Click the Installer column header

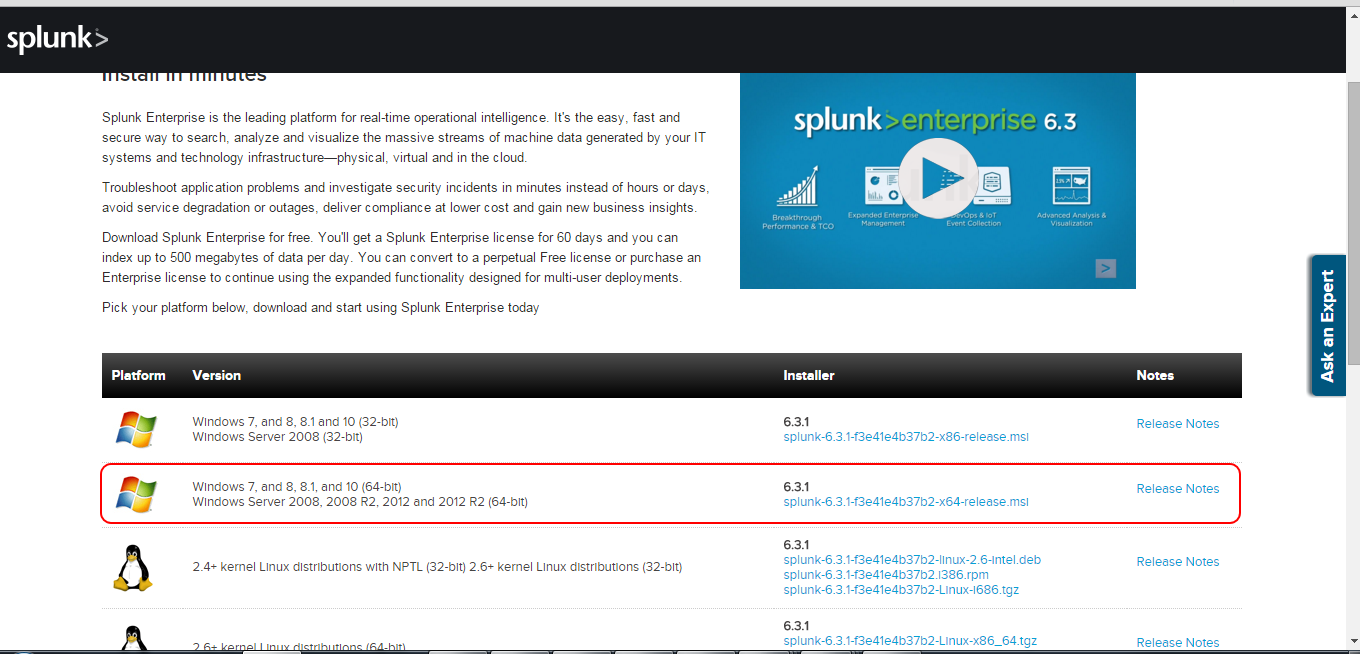[x=809, y=375]
